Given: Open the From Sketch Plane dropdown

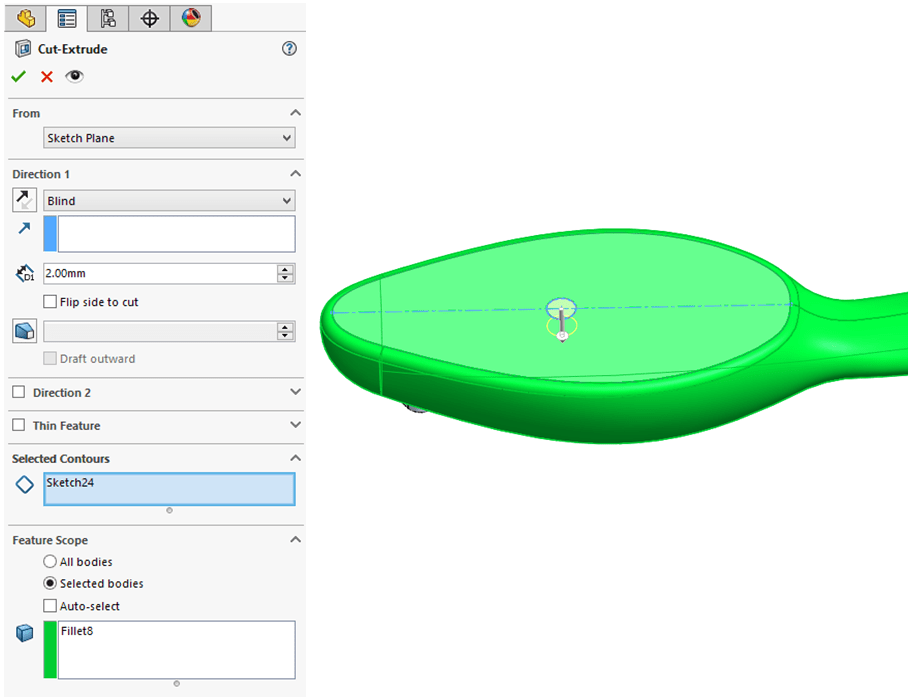Looking at the screenshot, I should point(169,138).
